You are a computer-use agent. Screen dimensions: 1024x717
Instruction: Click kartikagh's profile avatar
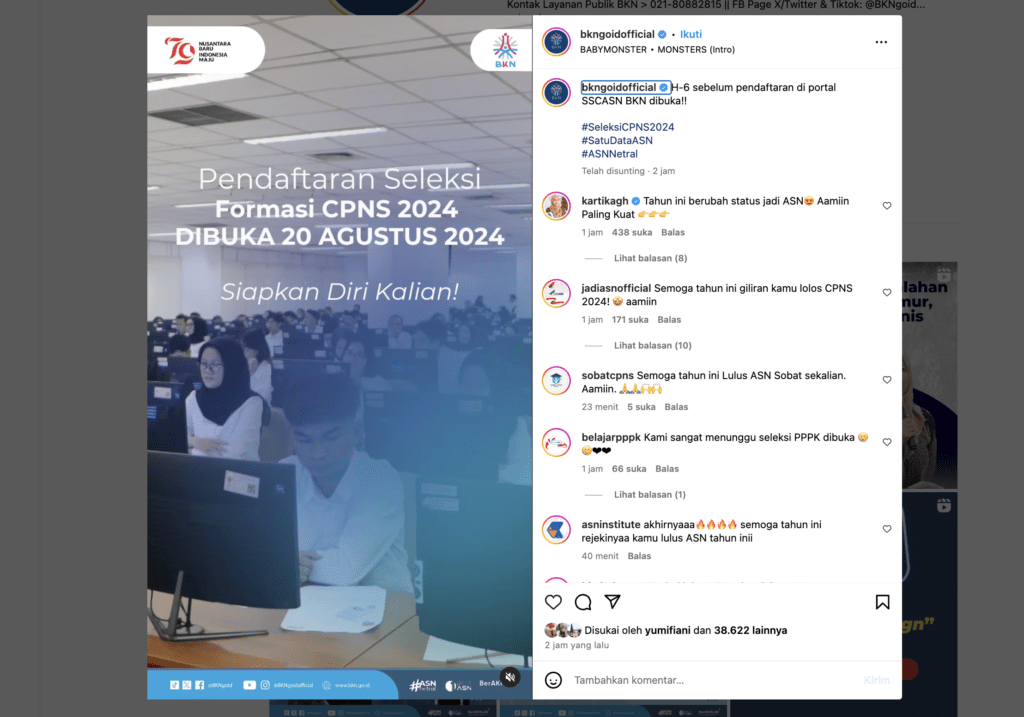tap(556, 208)
